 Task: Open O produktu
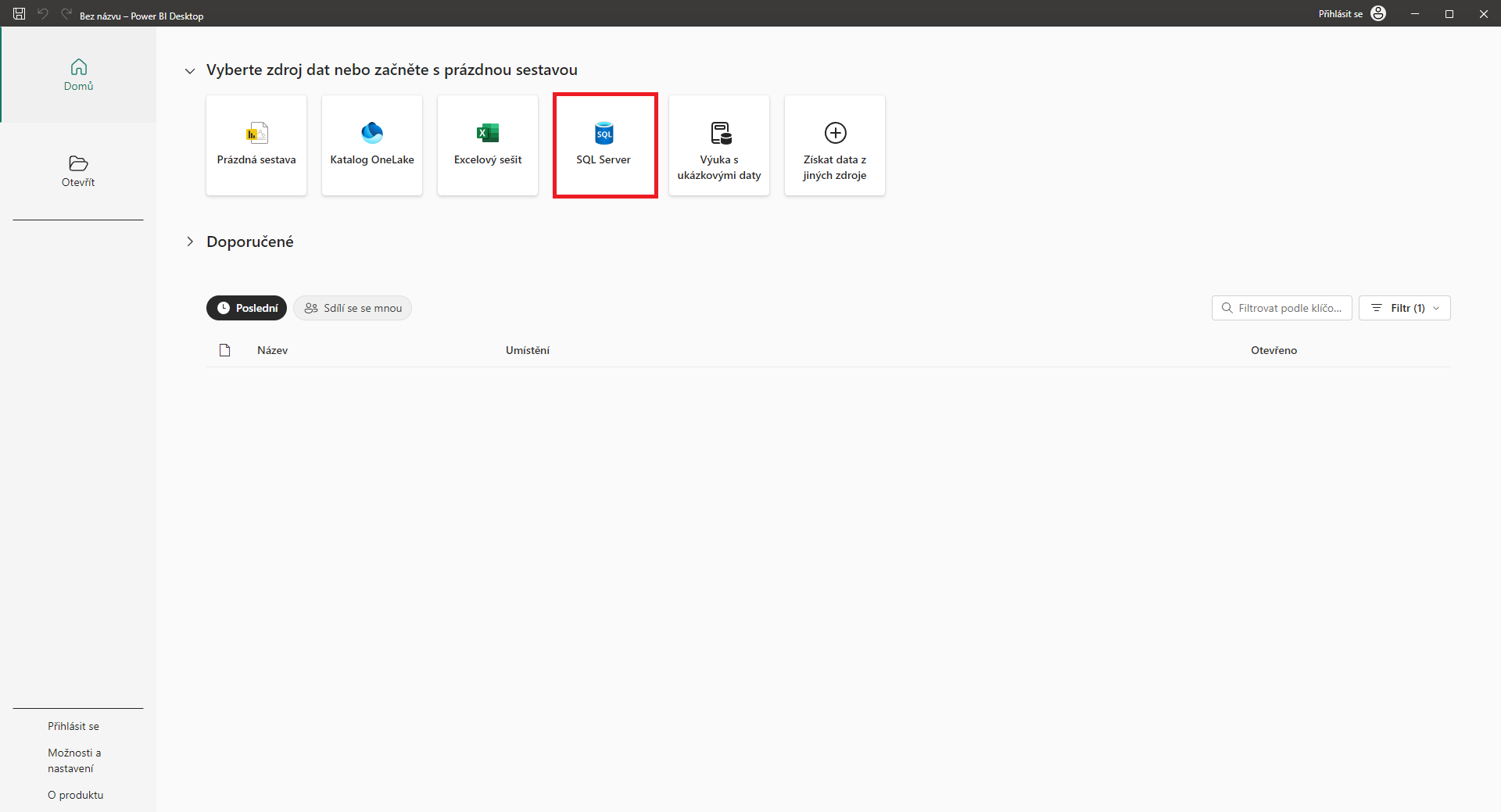point(75,795)
